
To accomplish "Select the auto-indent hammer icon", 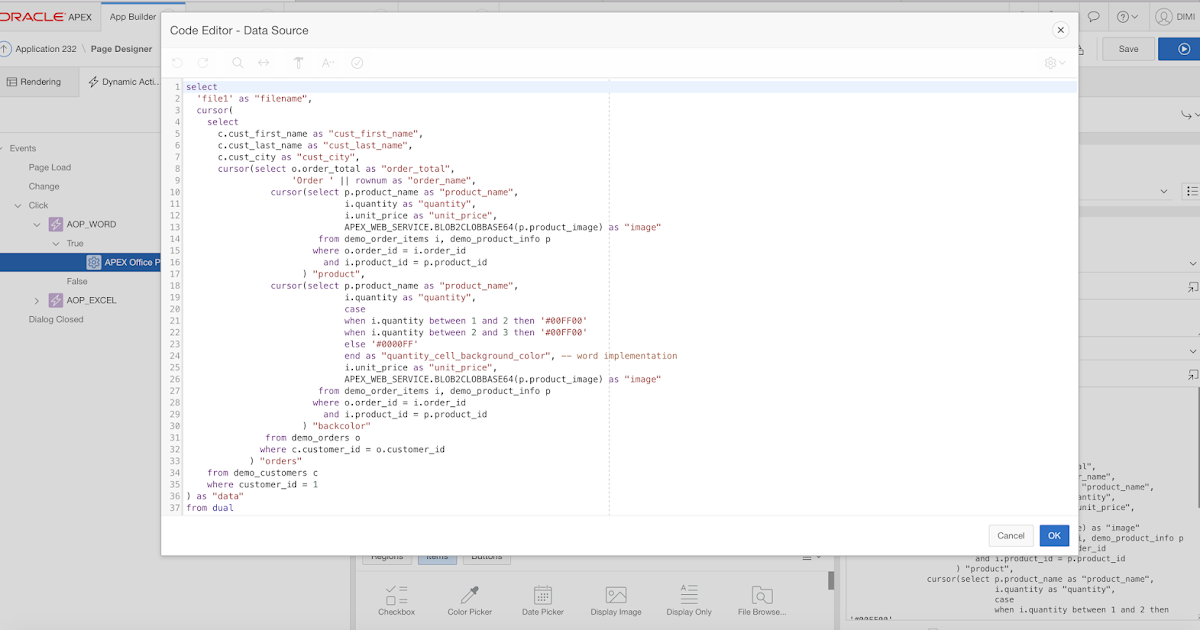I will (298, 62).
